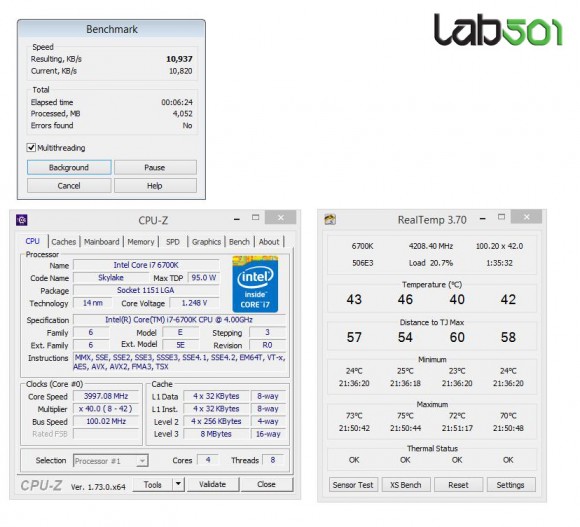
Task: Click the Lab501 logo
Action: click(498, 30)
